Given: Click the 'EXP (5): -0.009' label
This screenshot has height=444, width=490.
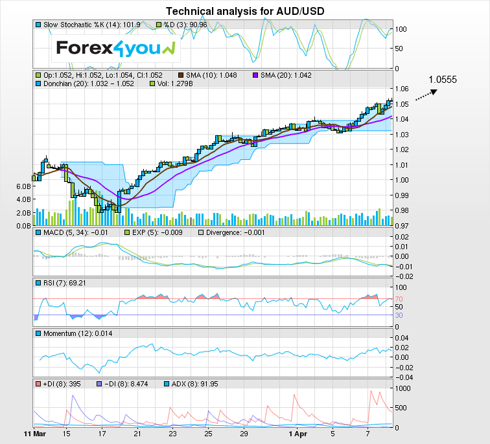Looking at the screenshot, I should tap(157, 232).
